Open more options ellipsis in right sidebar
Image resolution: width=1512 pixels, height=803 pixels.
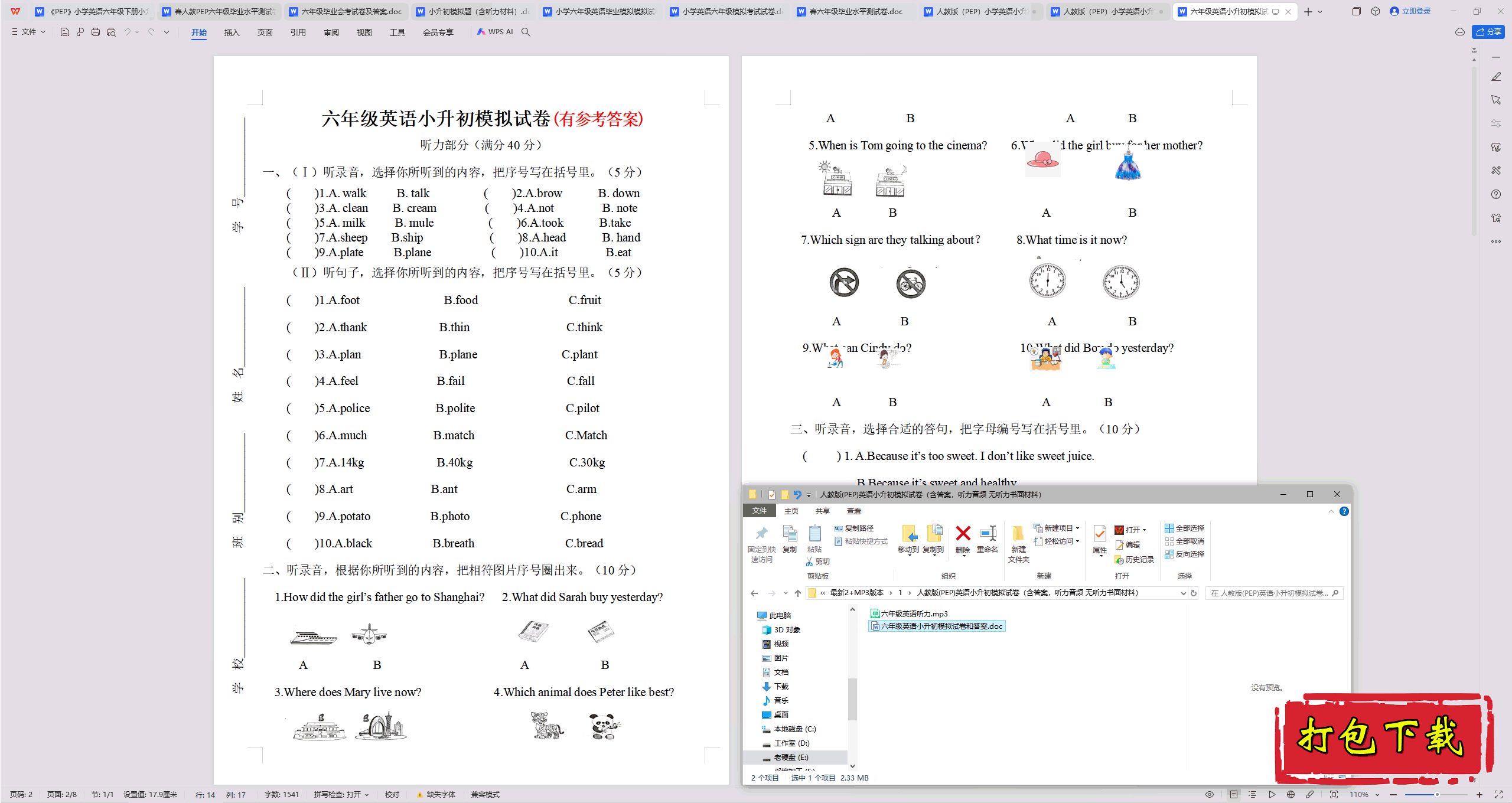(x=1496, y=241)
